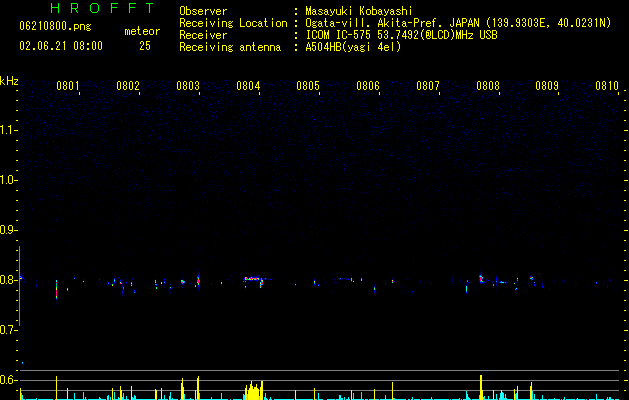
Task: Click the 0807 time marker
Action: tap(428, 86)
